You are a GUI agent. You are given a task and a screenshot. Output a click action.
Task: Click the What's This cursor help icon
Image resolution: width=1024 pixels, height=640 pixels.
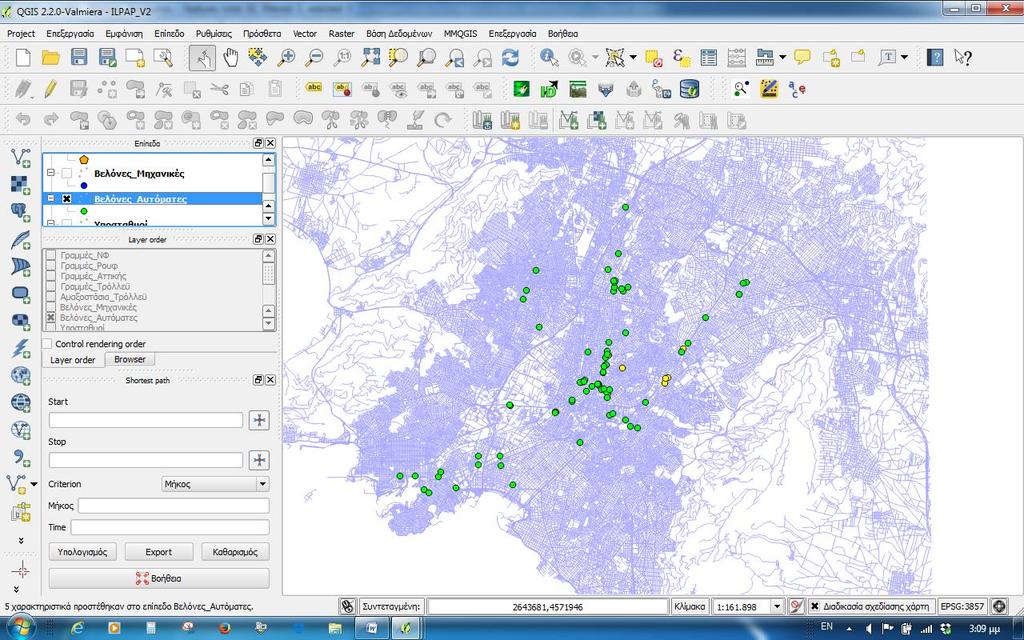click(963, 57)
